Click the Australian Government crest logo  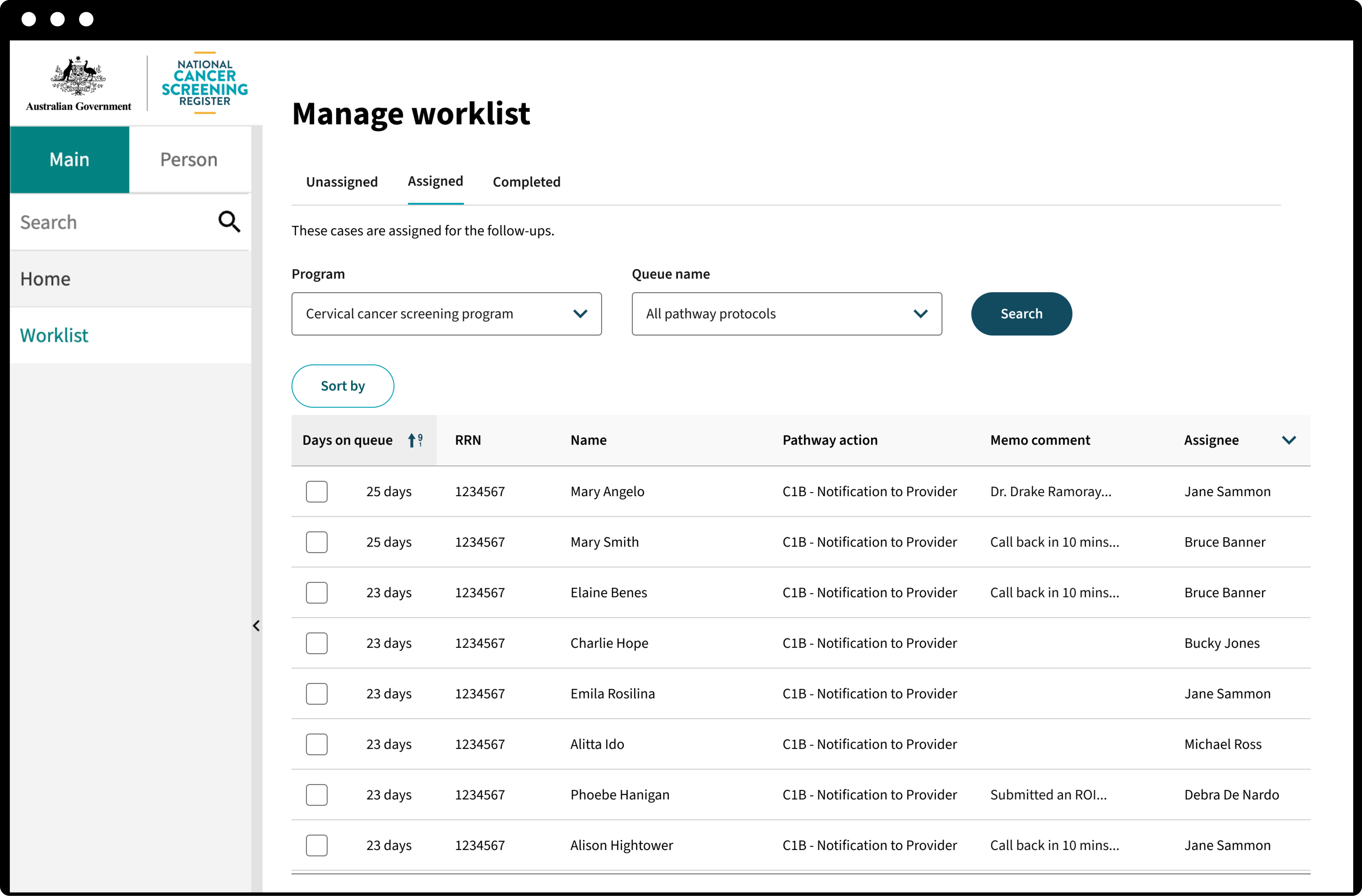point(78,83)
